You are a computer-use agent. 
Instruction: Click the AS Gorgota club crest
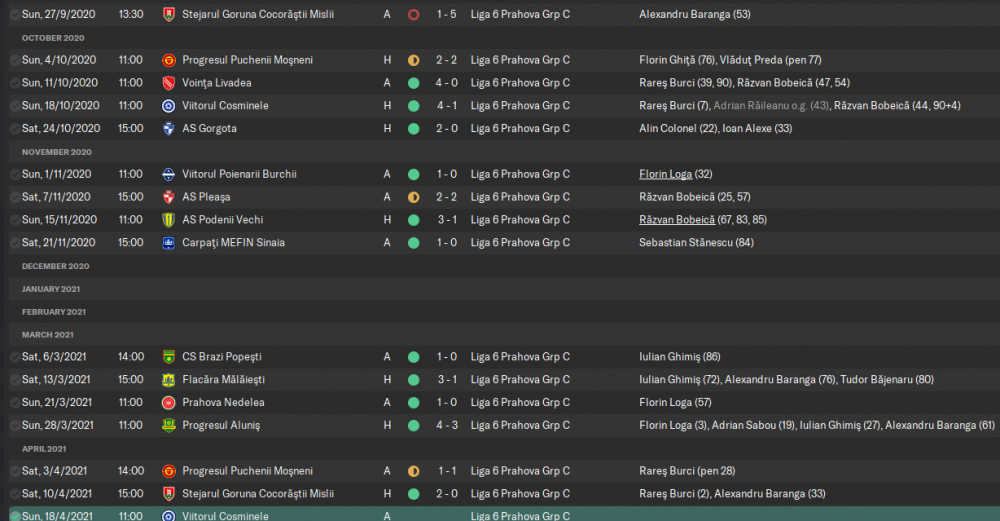(168, 128)
